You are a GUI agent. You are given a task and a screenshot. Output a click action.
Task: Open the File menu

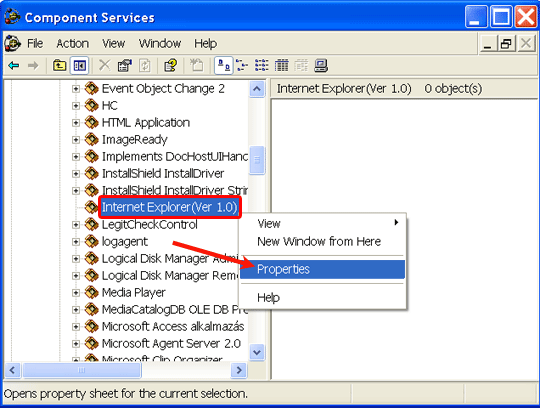[x=35, y=43]
